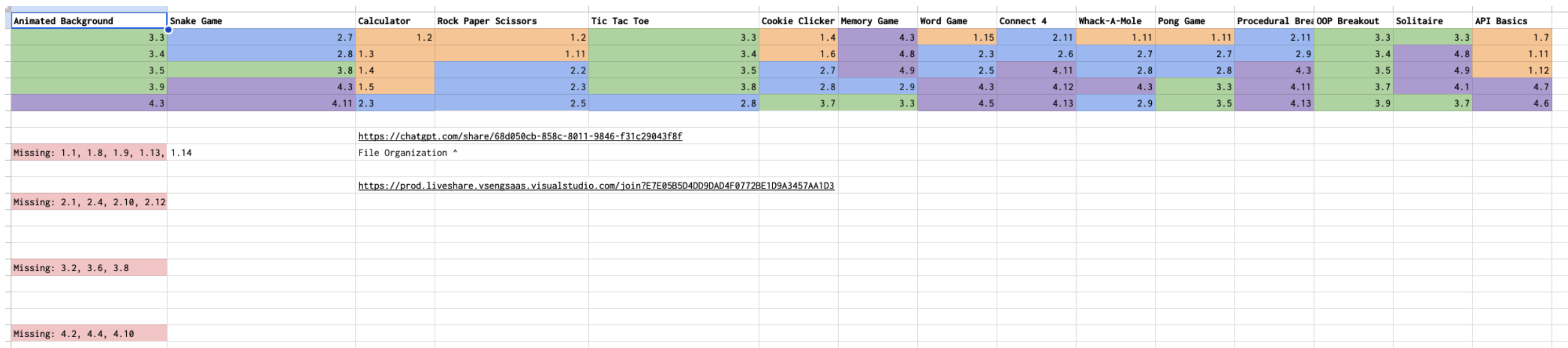1568x348 pixels.
Task: Select the Animated Background header cell
Action: (x=89, y=21)
